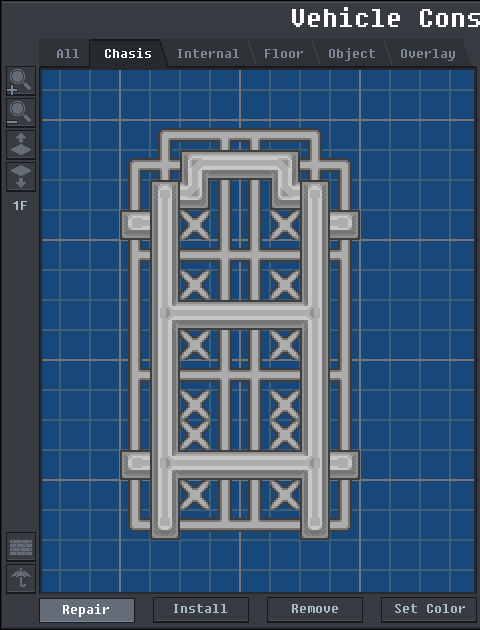
Task: Click the Repair button
Action: point(86,610)
